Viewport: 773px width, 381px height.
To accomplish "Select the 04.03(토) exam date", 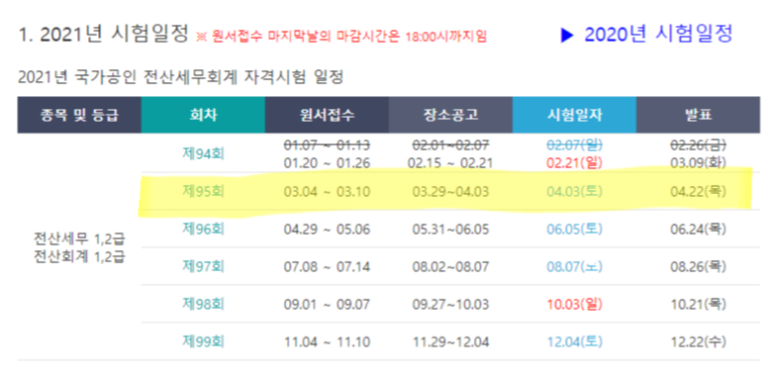I will pos(574,191).
